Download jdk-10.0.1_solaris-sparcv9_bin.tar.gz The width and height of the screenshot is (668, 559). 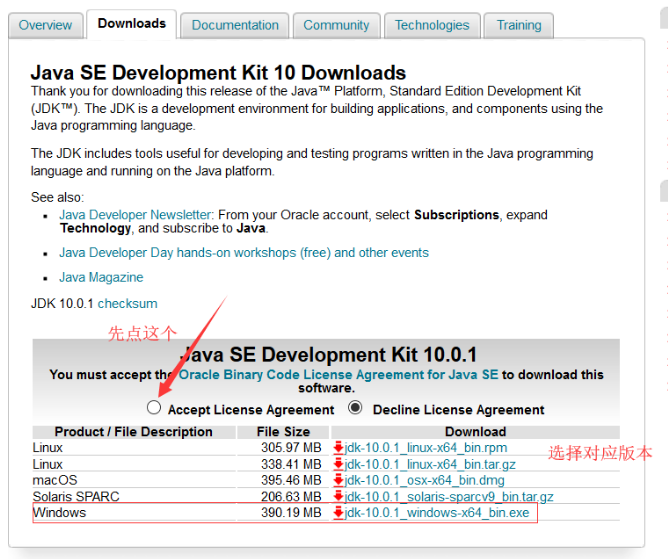click(x=449, y=497)
